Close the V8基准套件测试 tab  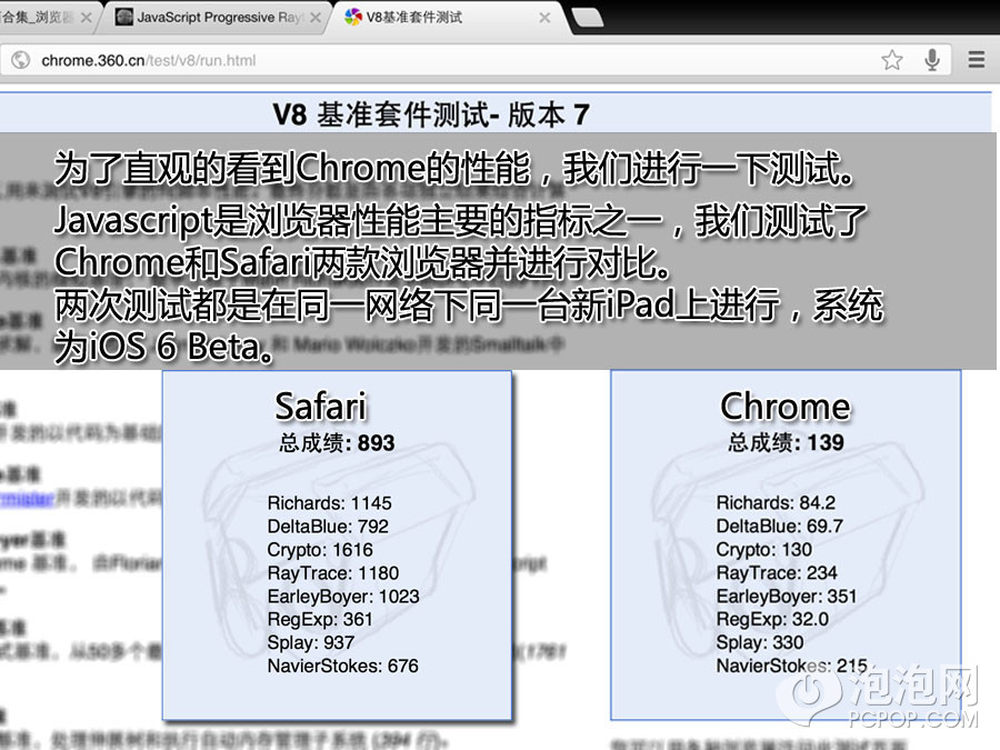pyautogui.click(x=544, y=18)
